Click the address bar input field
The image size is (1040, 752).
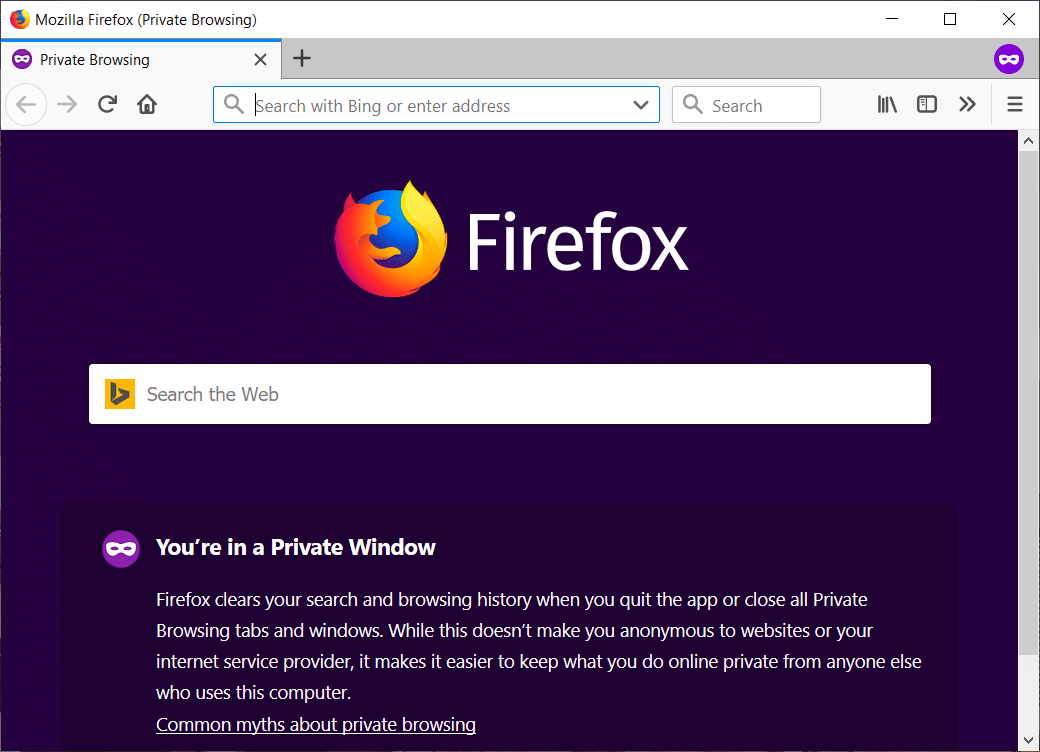click(440, 105)
